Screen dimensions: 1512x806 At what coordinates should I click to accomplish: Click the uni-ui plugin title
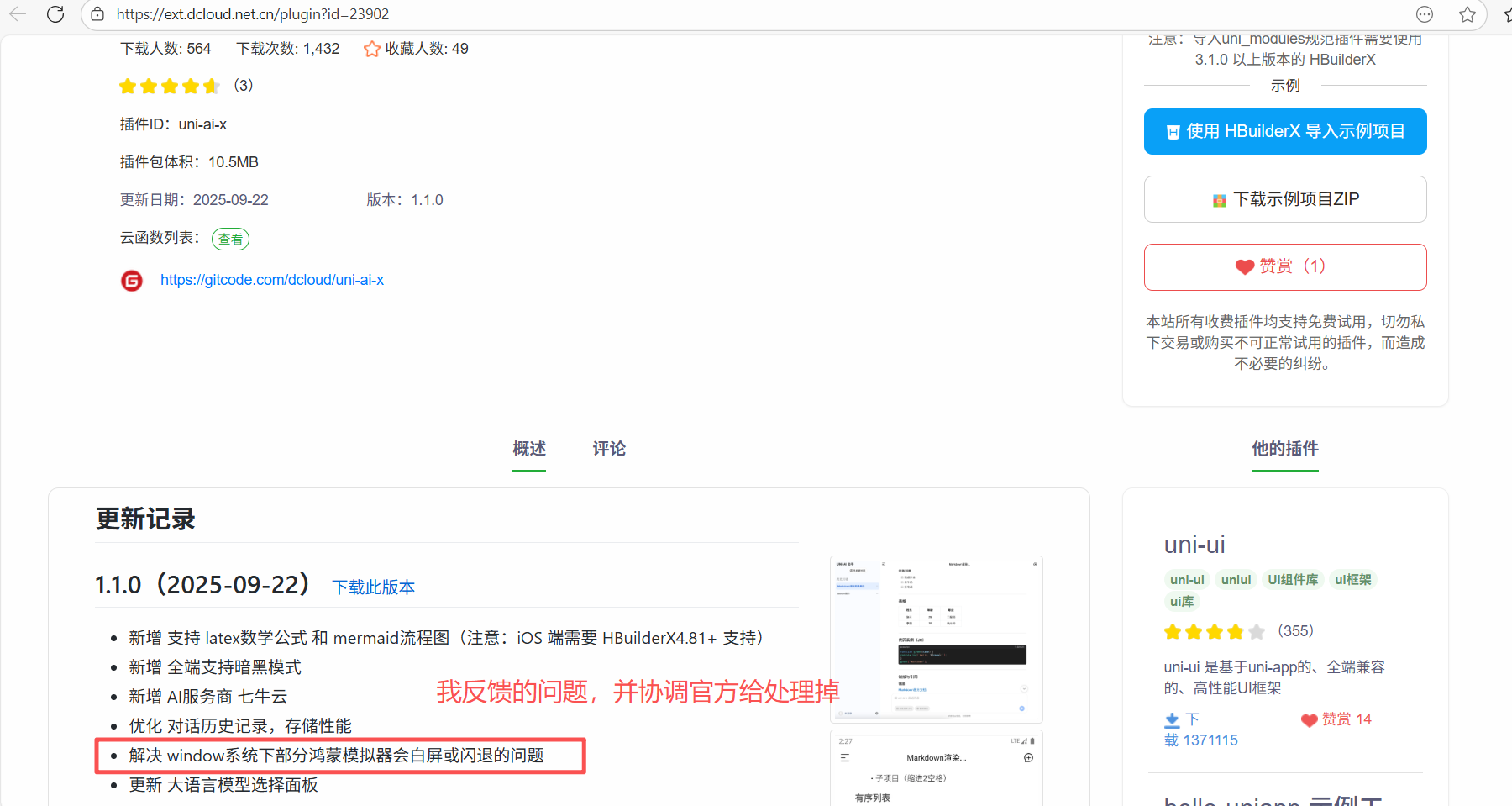click(1194, 545)
